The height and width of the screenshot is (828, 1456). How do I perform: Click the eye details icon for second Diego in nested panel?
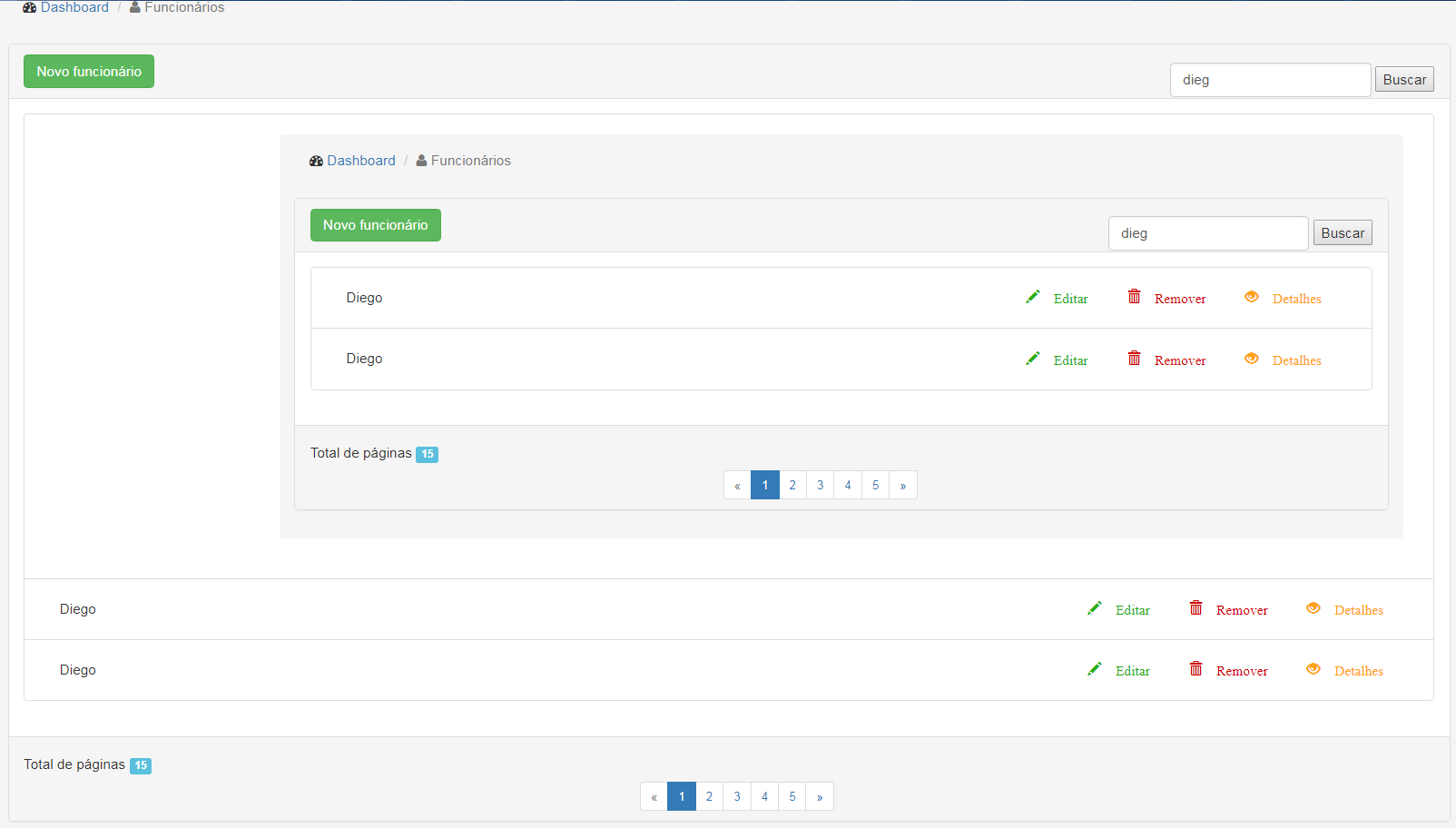[x=1252, y=359]
